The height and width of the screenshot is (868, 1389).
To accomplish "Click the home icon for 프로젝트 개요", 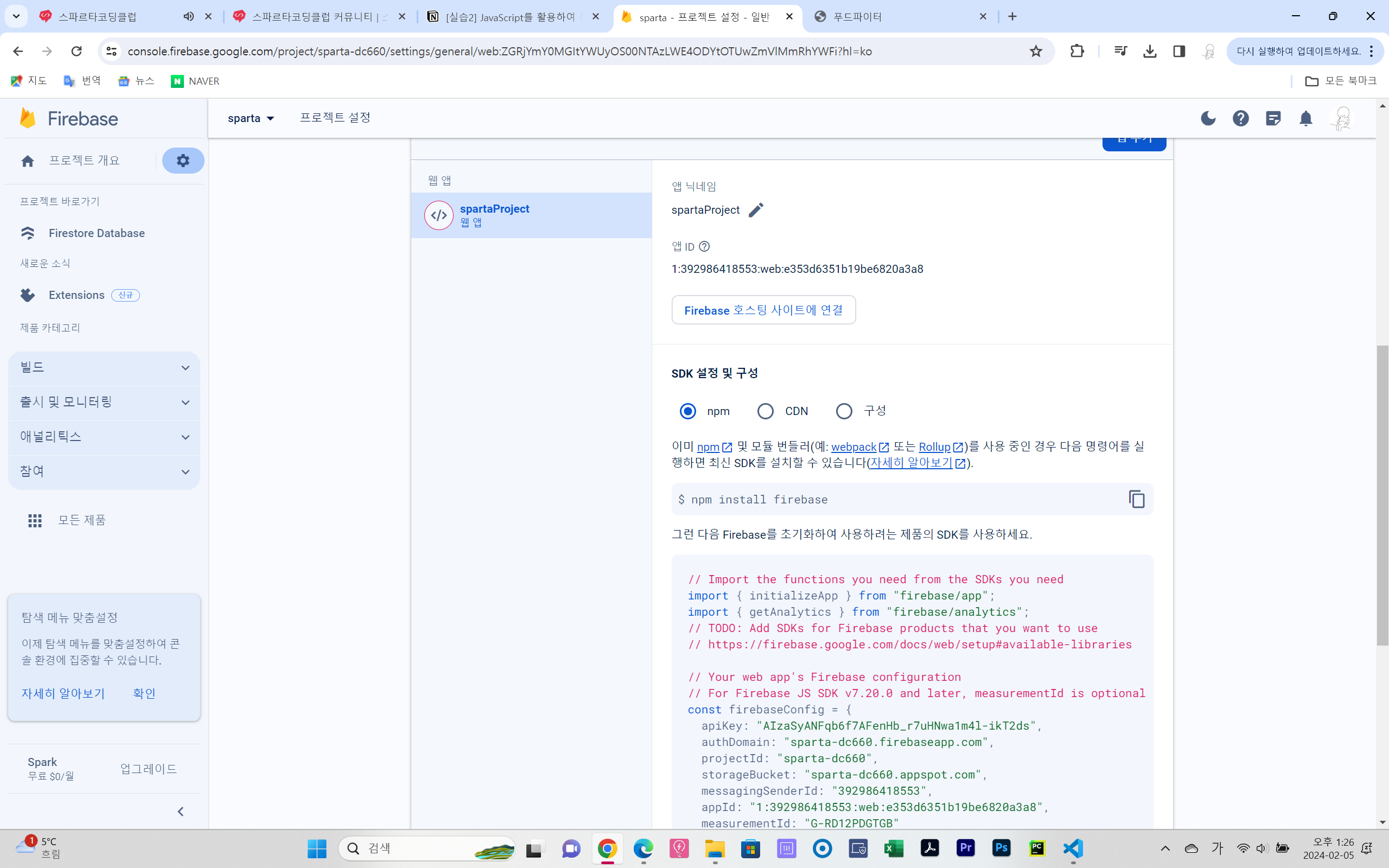I will [x=28, y=161].
